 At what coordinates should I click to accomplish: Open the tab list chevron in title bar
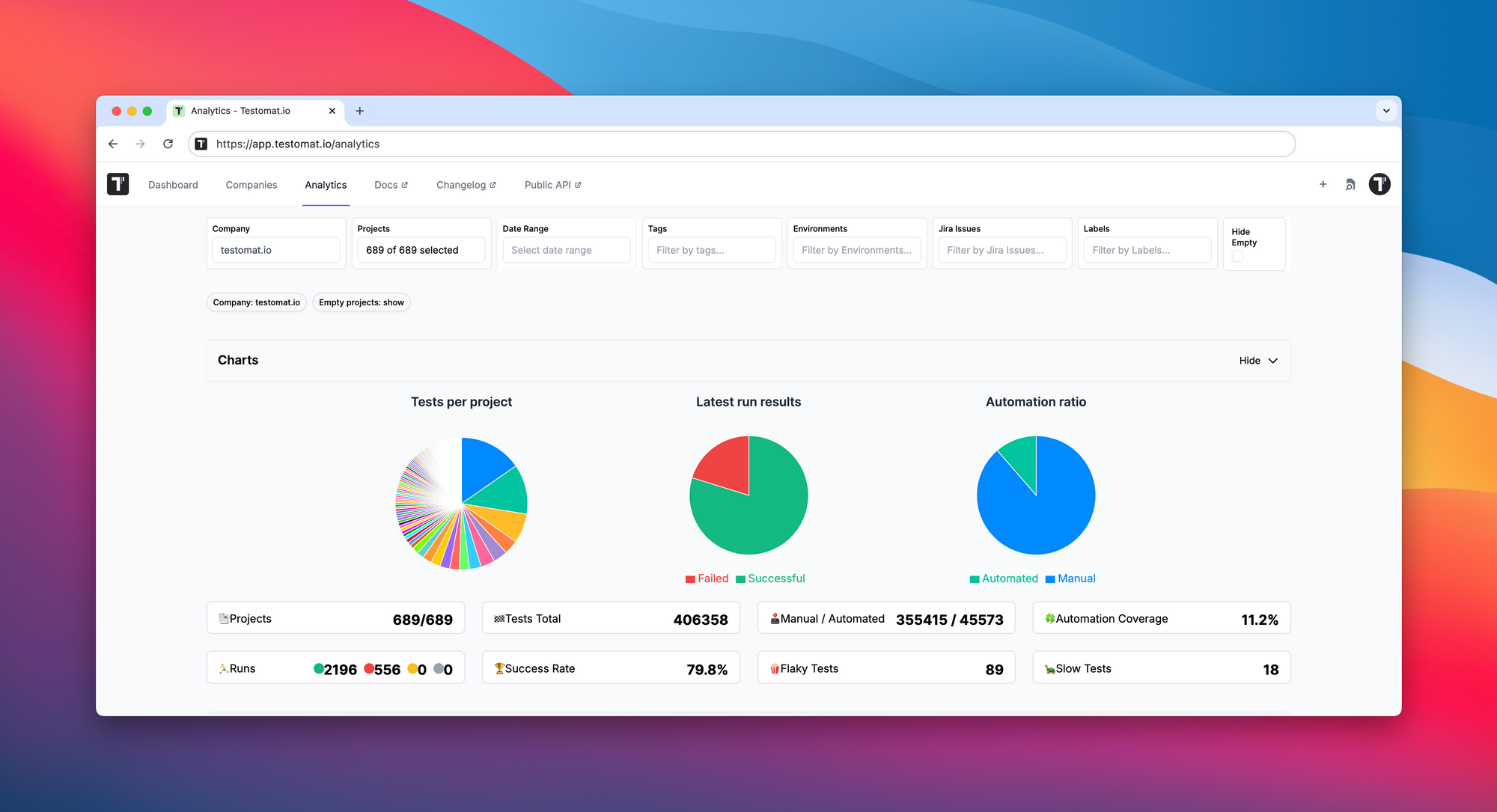pos(1386,111)
